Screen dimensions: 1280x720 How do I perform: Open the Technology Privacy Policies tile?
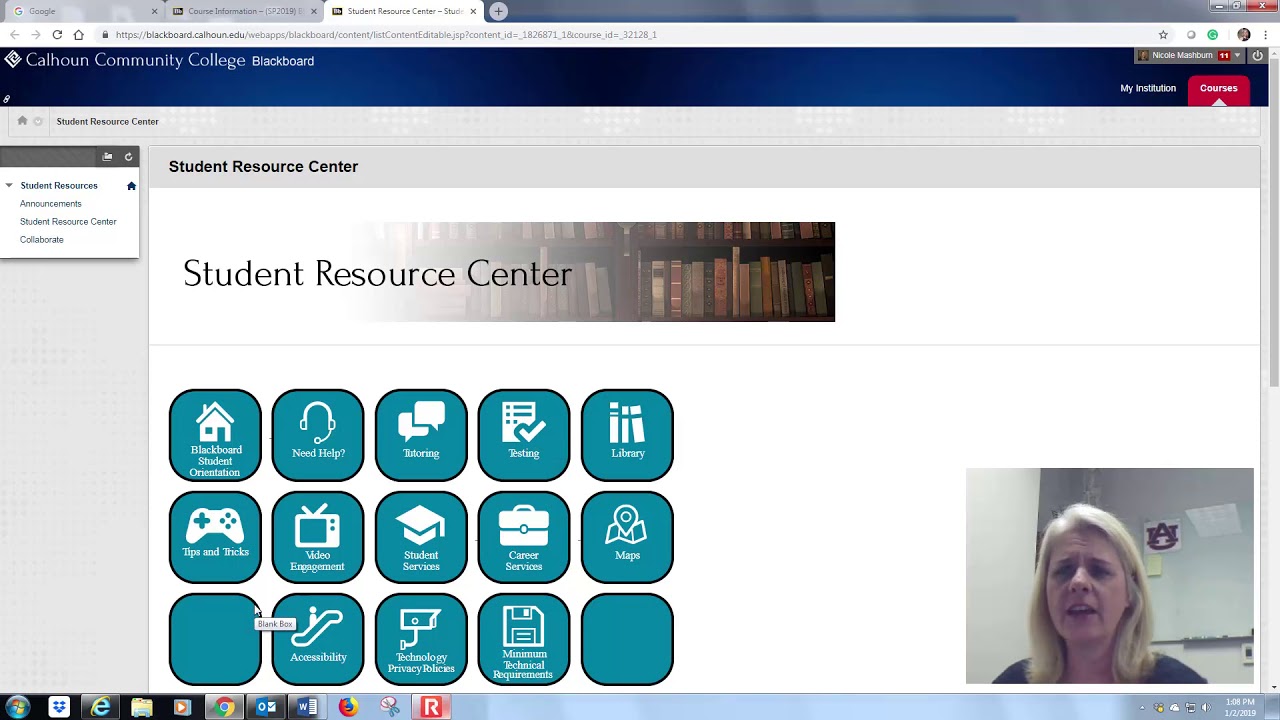421,639
